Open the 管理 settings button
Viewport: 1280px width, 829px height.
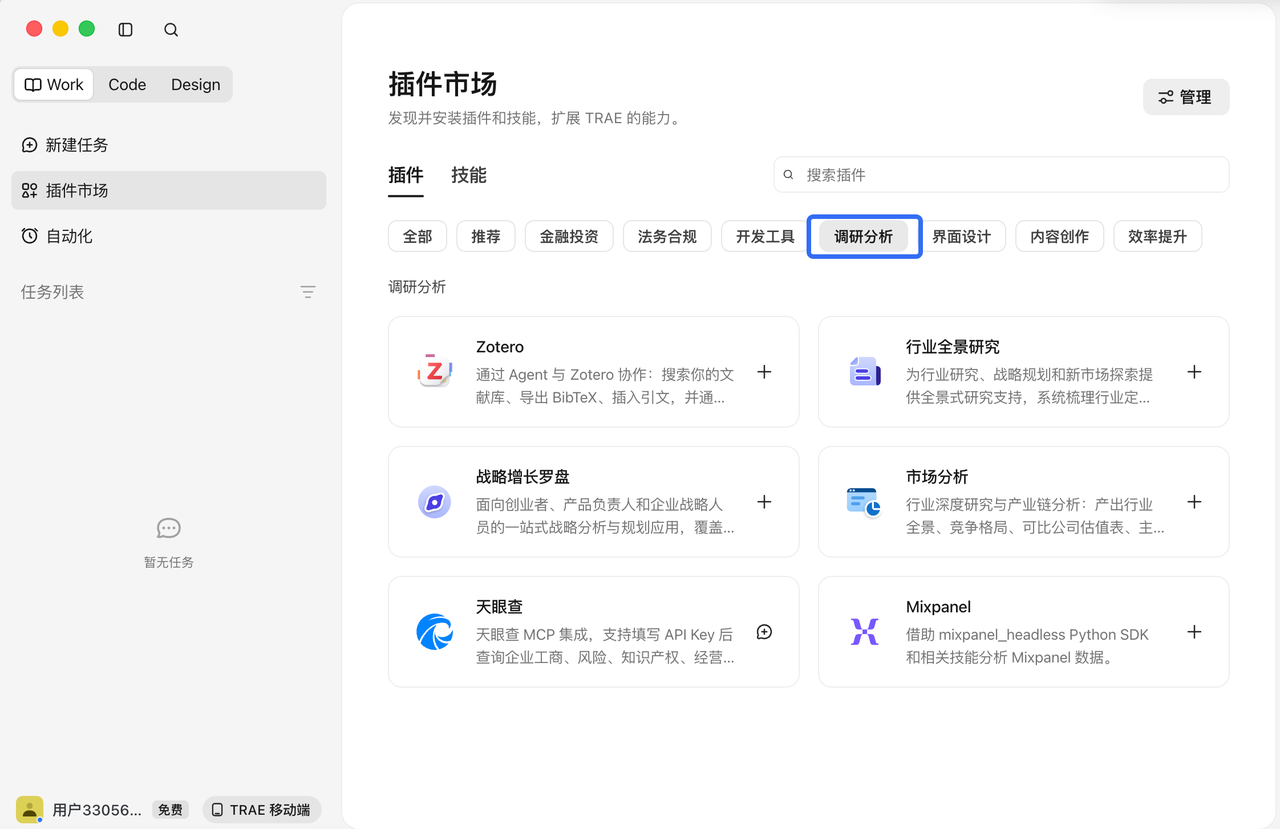pyautogui.click(x=1186, y=97)
